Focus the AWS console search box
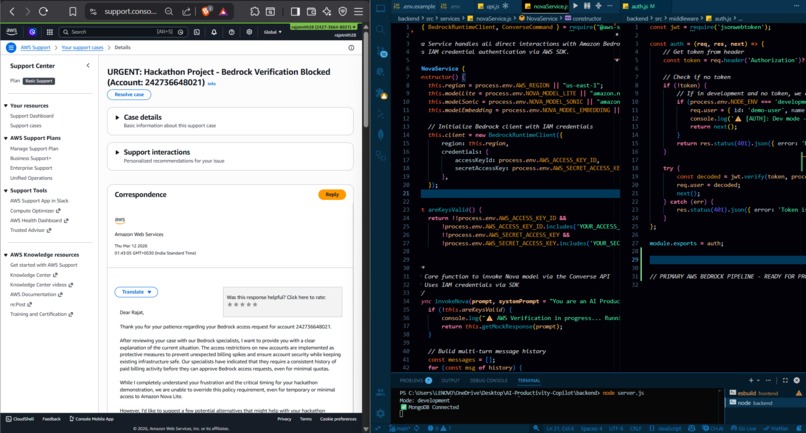The height and width of the screenshot is (433, 806). [122, 32]
